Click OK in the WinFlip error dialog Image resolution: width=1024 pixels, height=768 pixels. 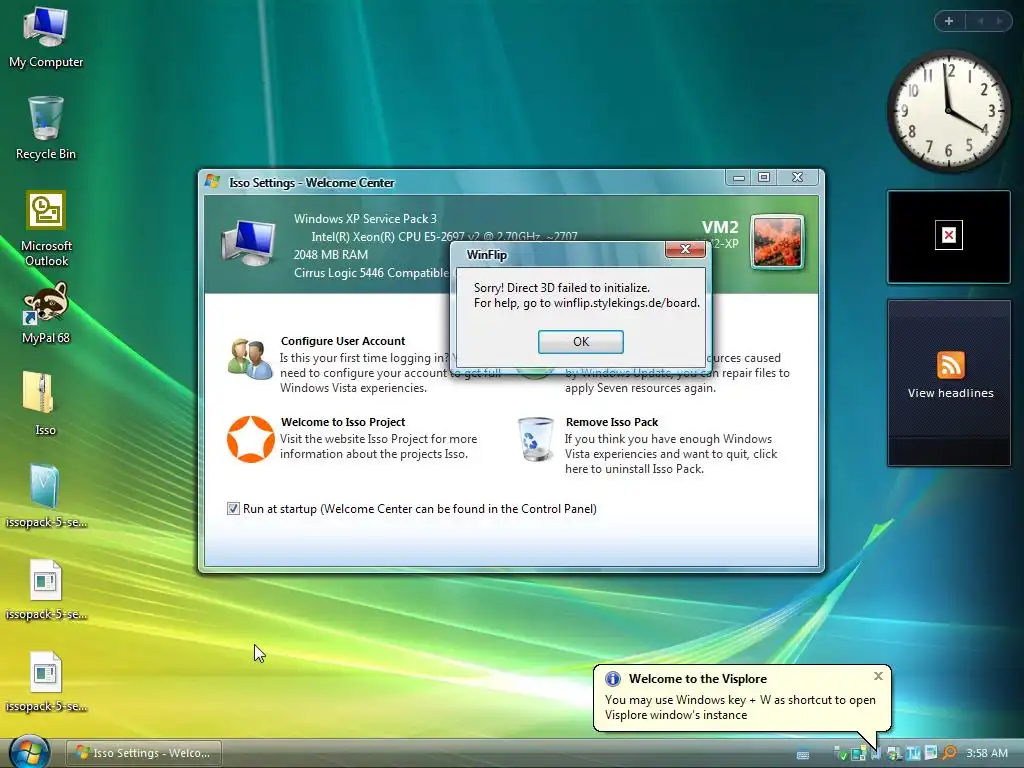click(x=581, y=342)
